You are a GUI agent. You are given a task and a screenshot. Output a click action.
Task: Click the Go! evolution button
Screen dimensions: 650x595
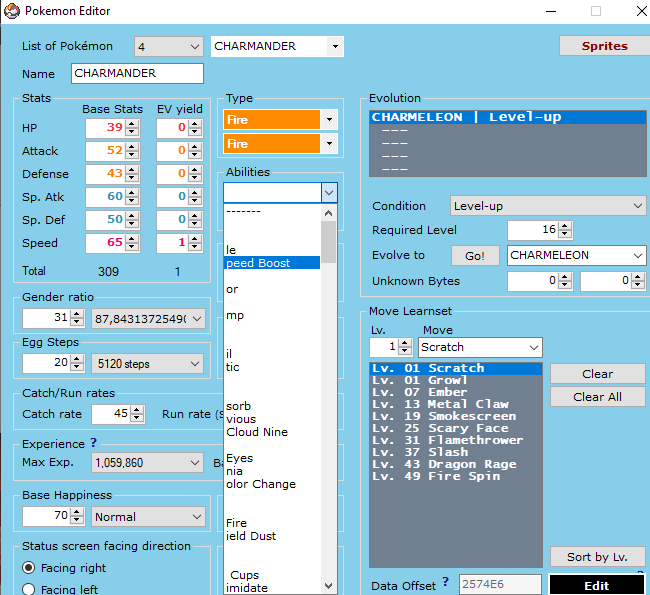point(475,256)
